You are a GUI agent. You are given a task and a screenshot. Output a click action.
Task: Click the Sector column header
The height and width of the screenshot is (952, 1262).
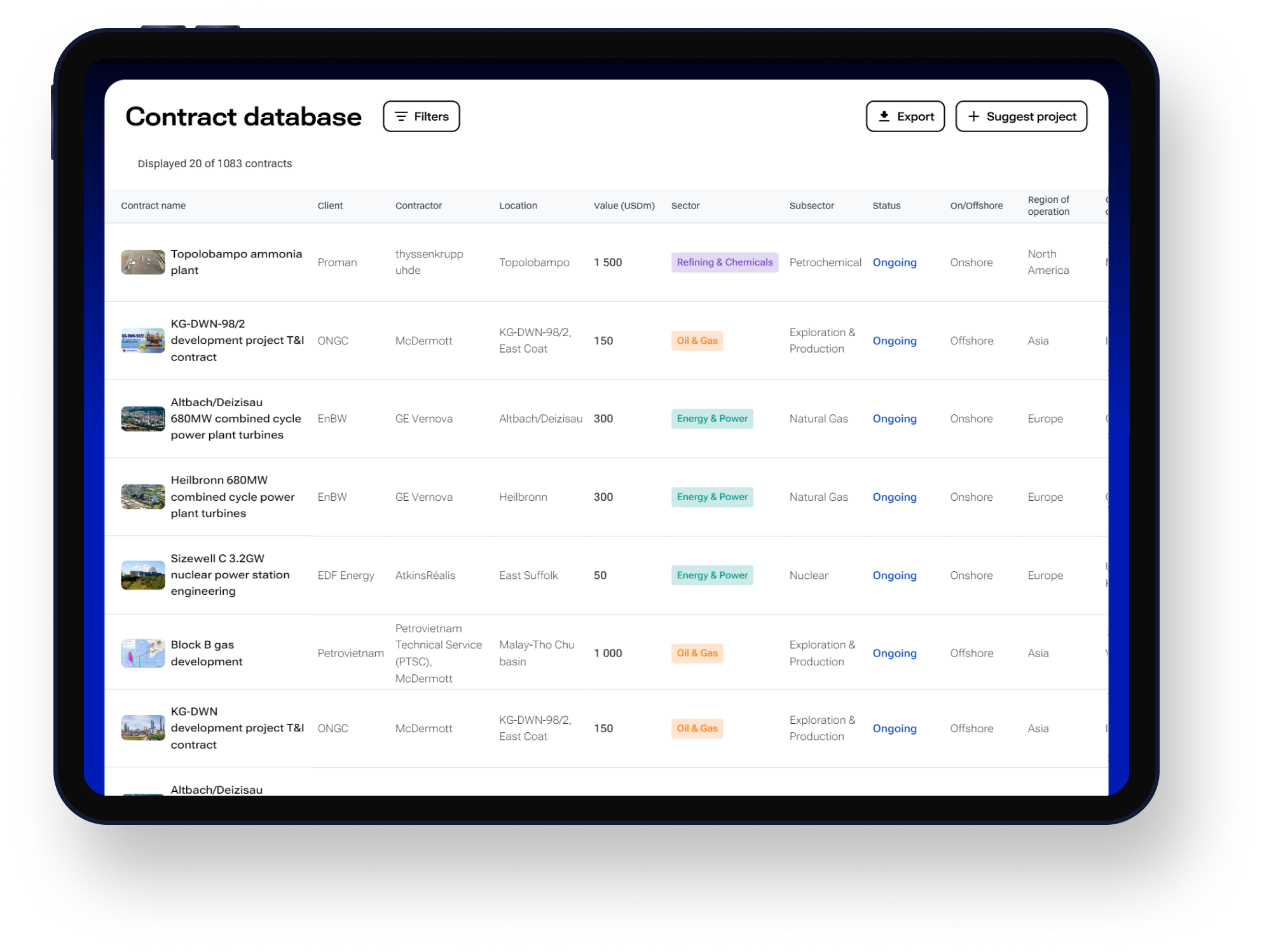pyautogui.click(x=685, y=206)
